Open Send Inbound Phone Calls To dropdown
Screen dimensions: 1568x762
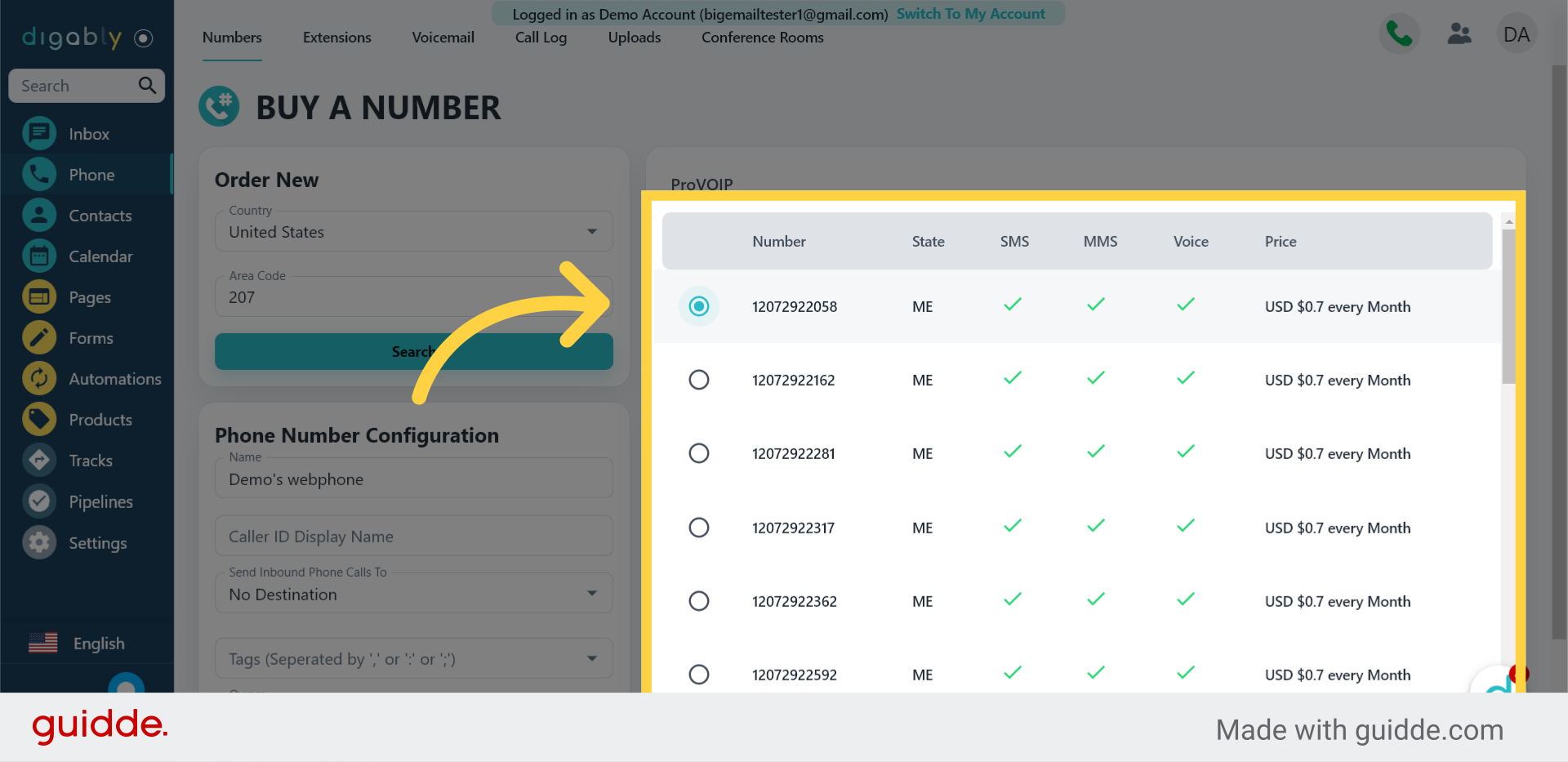[592, 594]
